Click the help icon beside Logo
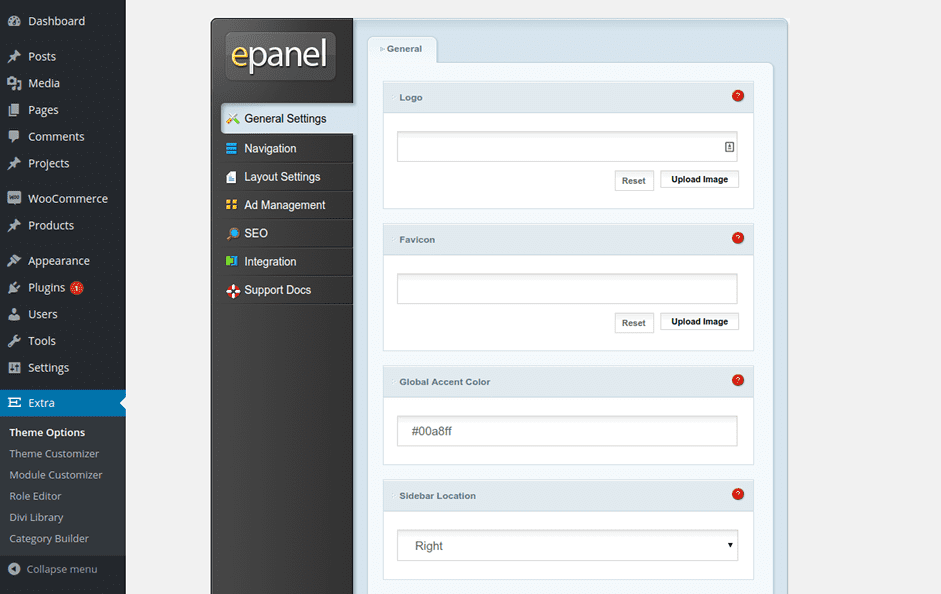The height and width of the screenshot is (594, 941). 738,96
